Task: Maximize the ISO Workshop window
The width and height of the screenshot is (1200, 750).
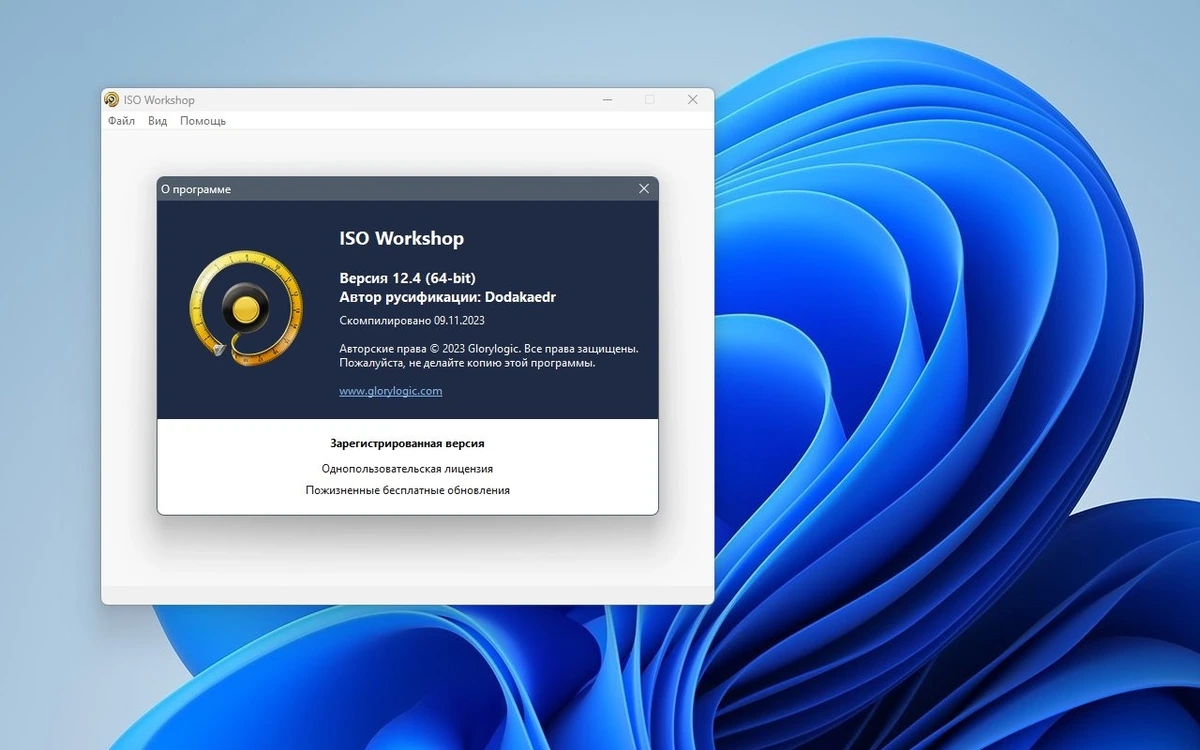Action: click(650, 100)
